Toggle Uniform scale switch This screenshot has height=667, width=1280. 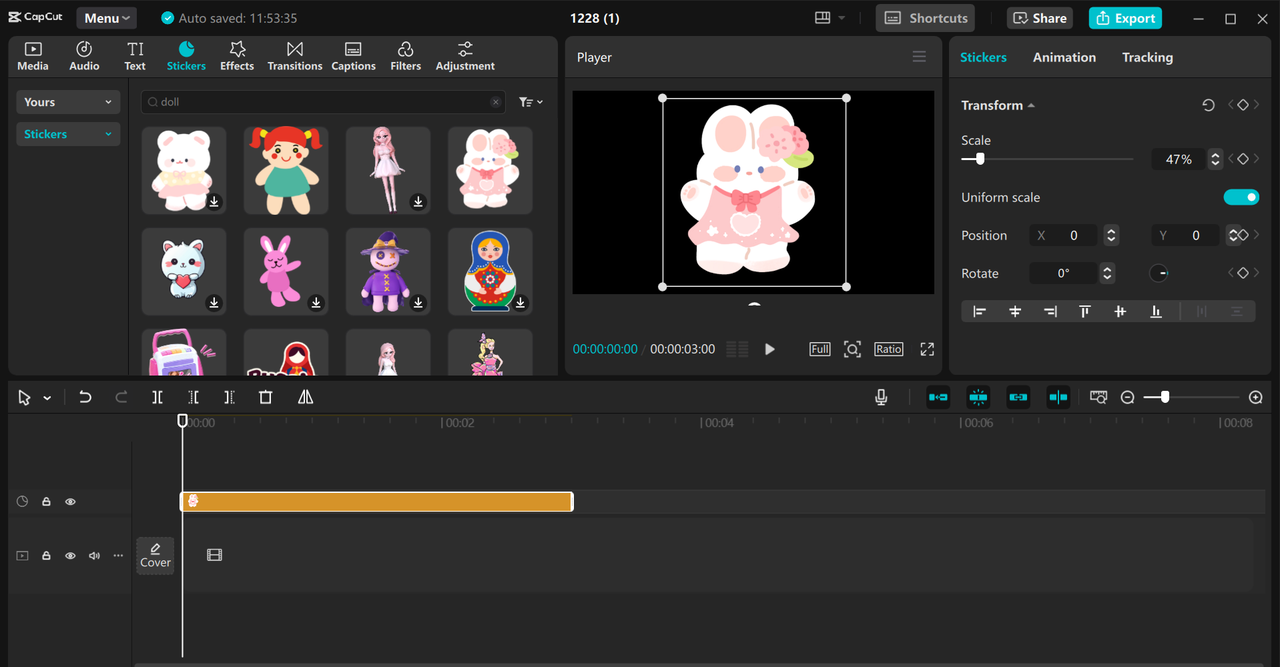pyautogui.click(x=1241, y=197)
